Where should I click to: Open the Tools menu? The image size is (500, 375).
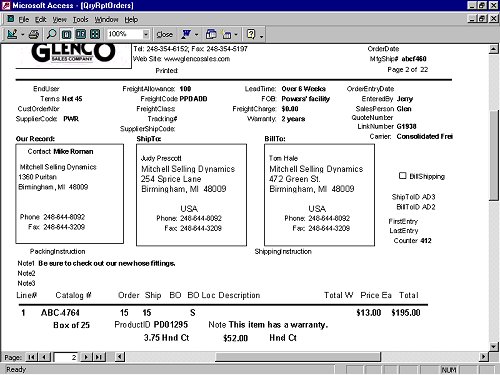(x=80, y=20)
